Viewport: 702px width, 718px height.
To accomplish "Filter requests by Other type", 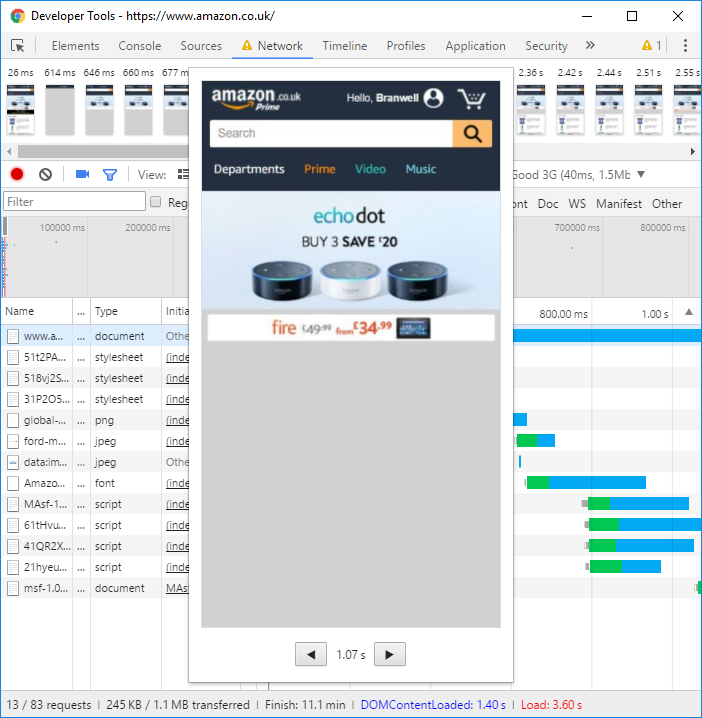I will (667, 204).
